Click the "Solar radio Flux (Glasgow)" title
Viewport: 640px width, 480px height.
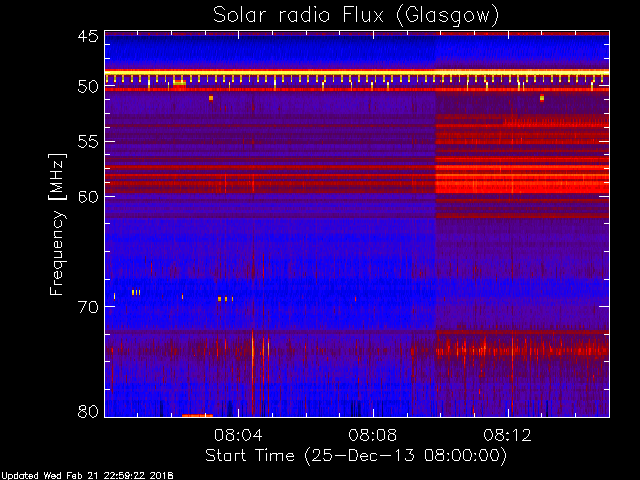click(x=356, y=16)
